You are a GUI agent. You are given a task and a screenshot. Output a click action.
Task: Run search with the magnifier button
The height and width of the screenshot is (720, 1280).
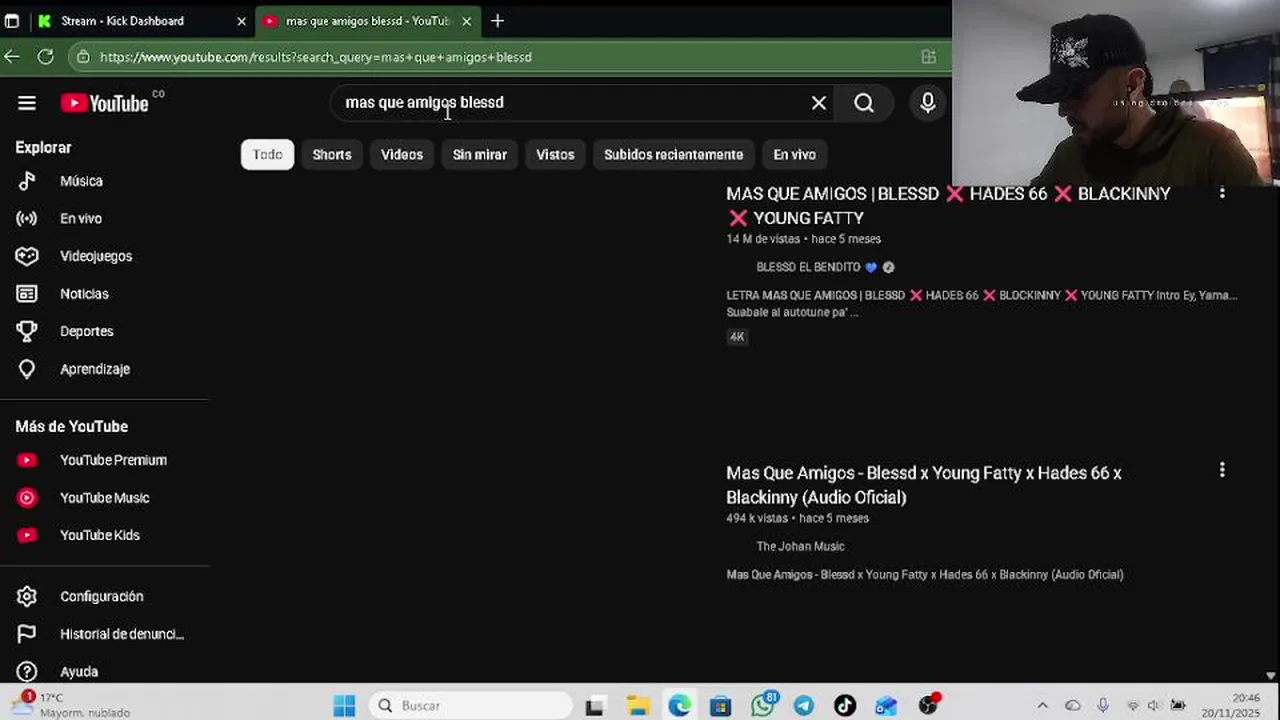[864, 103]
